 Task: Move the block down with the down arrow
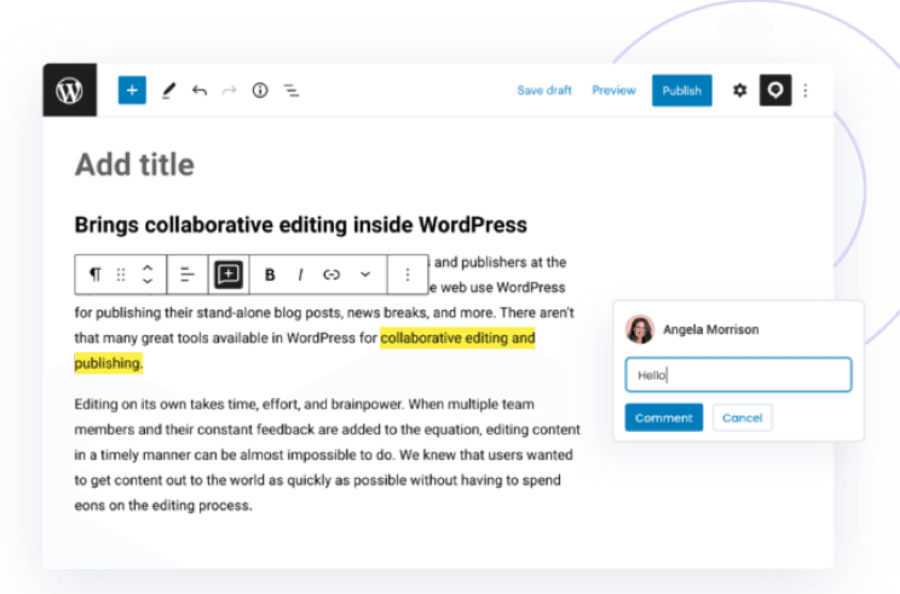148,281
